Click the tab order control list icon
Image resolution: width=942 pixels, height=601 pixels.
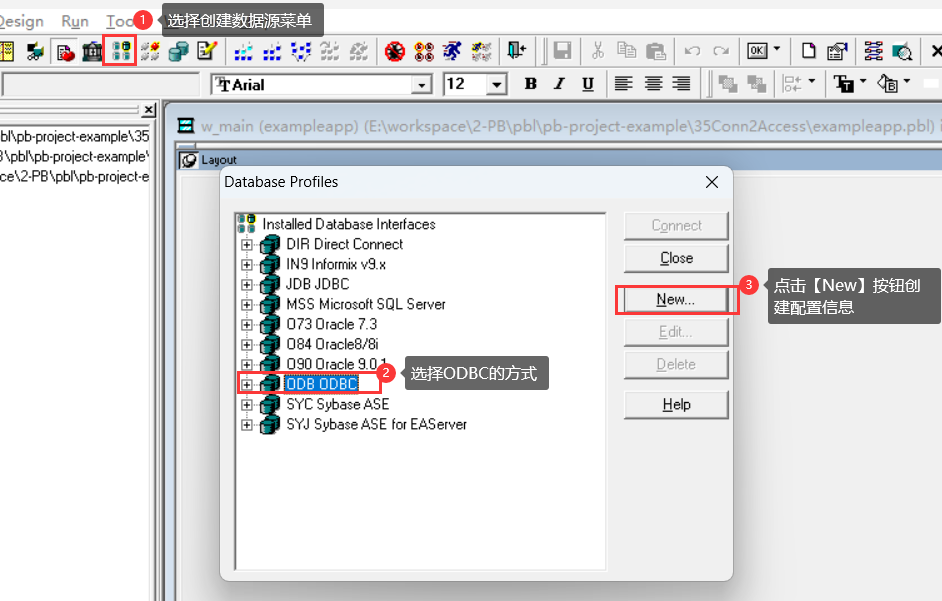[873, 51]
